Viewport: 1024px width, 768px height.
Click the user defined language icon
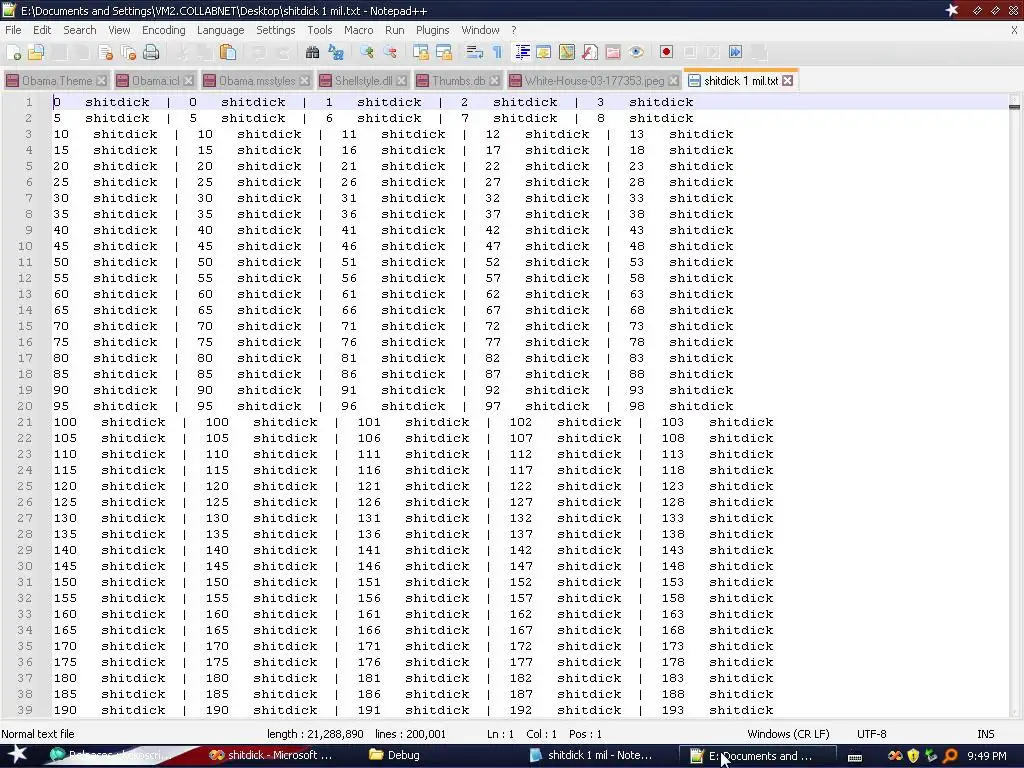543,52
